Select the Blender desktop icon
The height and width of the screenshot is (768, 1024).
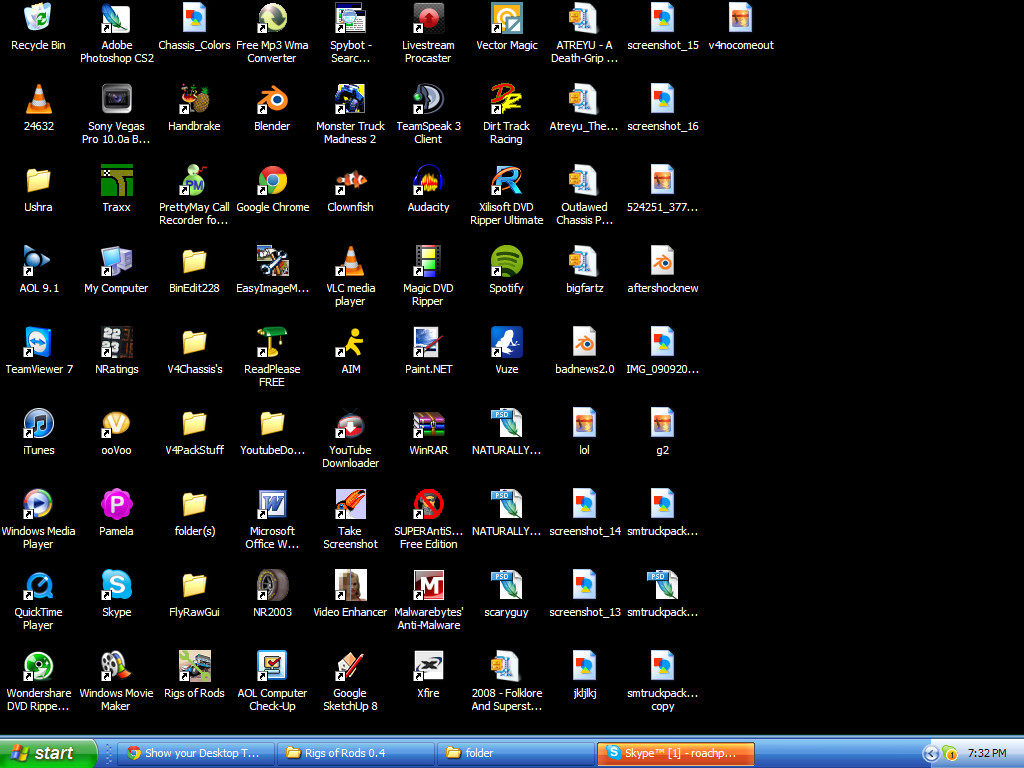click(272, 99)
